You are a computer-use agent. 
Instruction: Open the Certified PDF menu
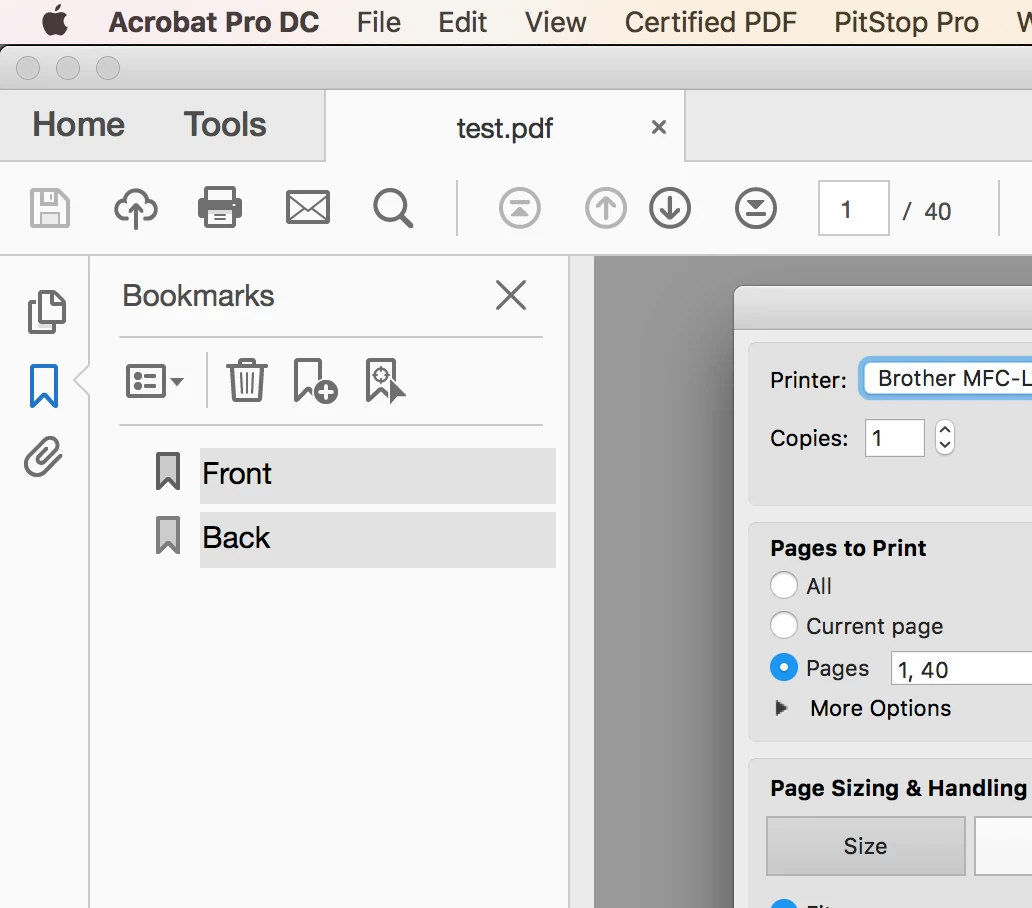pyautogui.click(x=710, y=22)
